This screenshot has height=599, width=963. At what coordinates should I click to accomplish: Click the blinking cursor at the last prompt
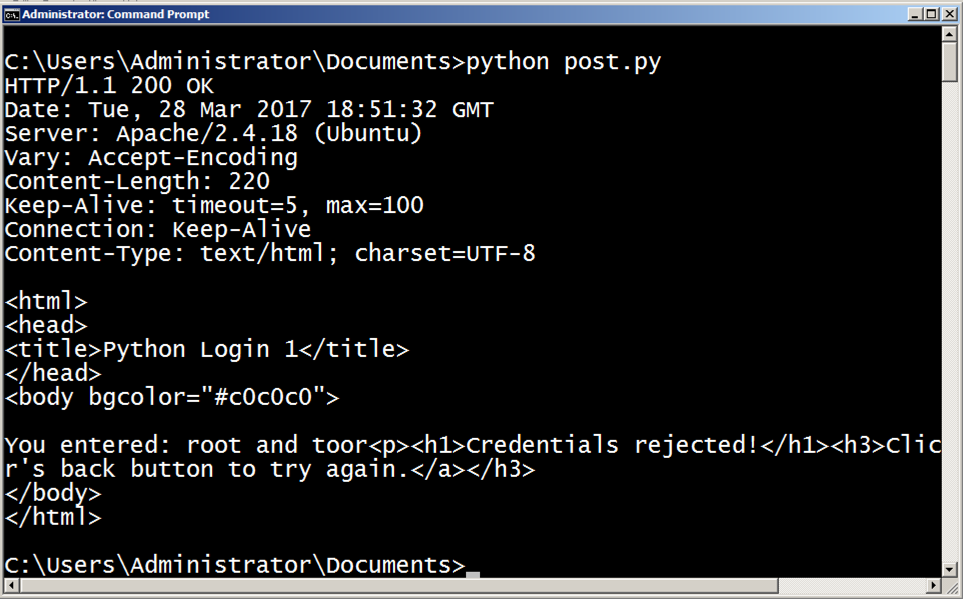(473, 573)
